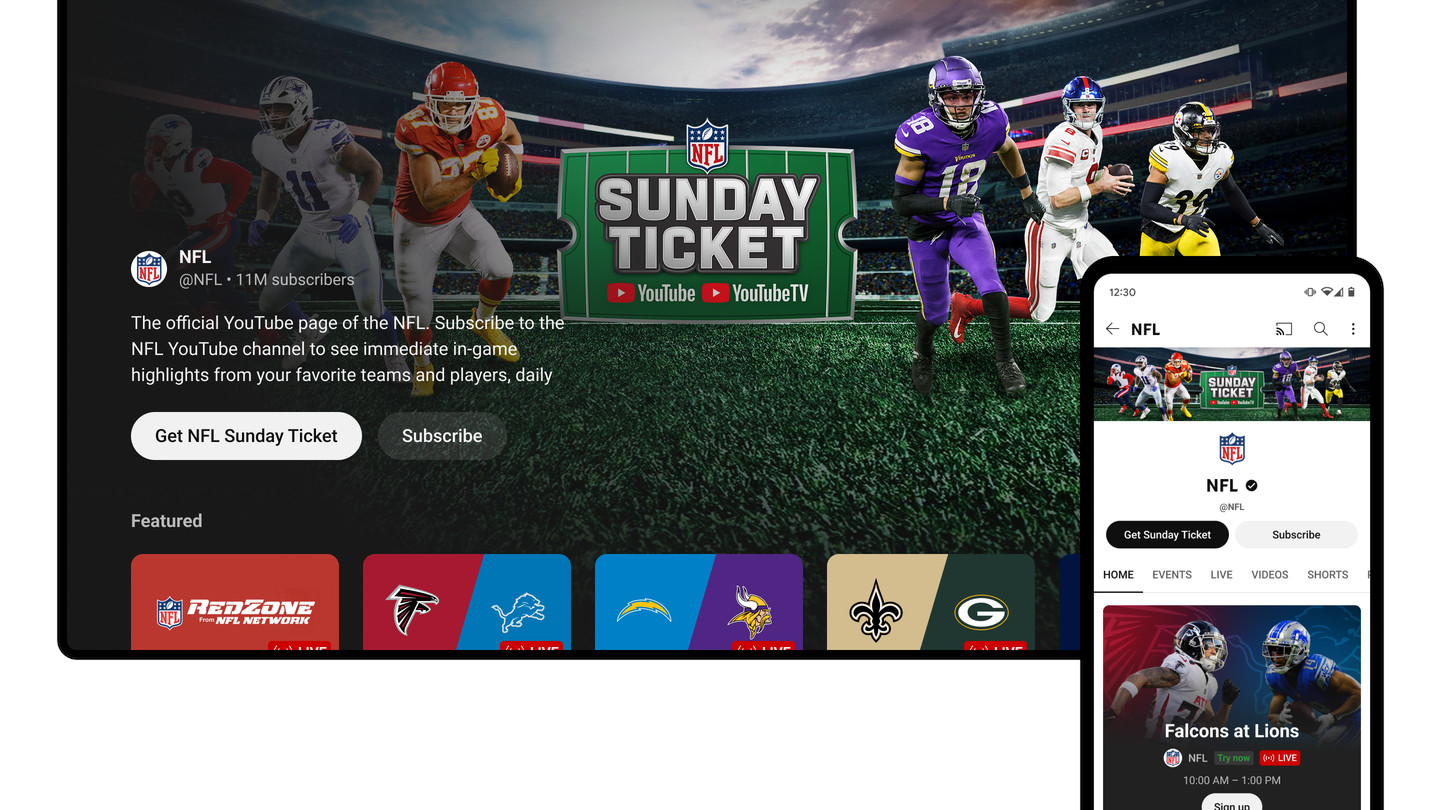Open the three-dot overflow menu on phone

coord(1353,329)
